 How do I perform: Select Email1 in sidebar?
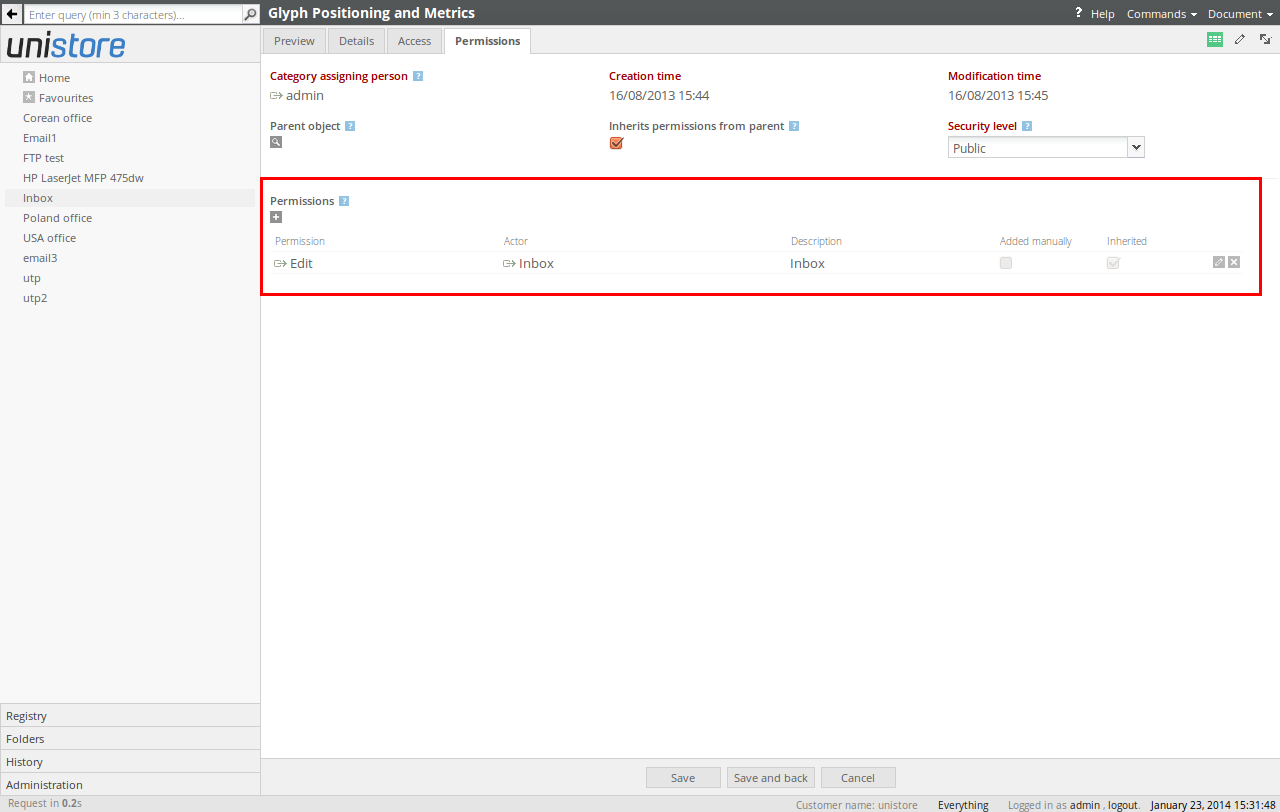(x=40, y=138)
